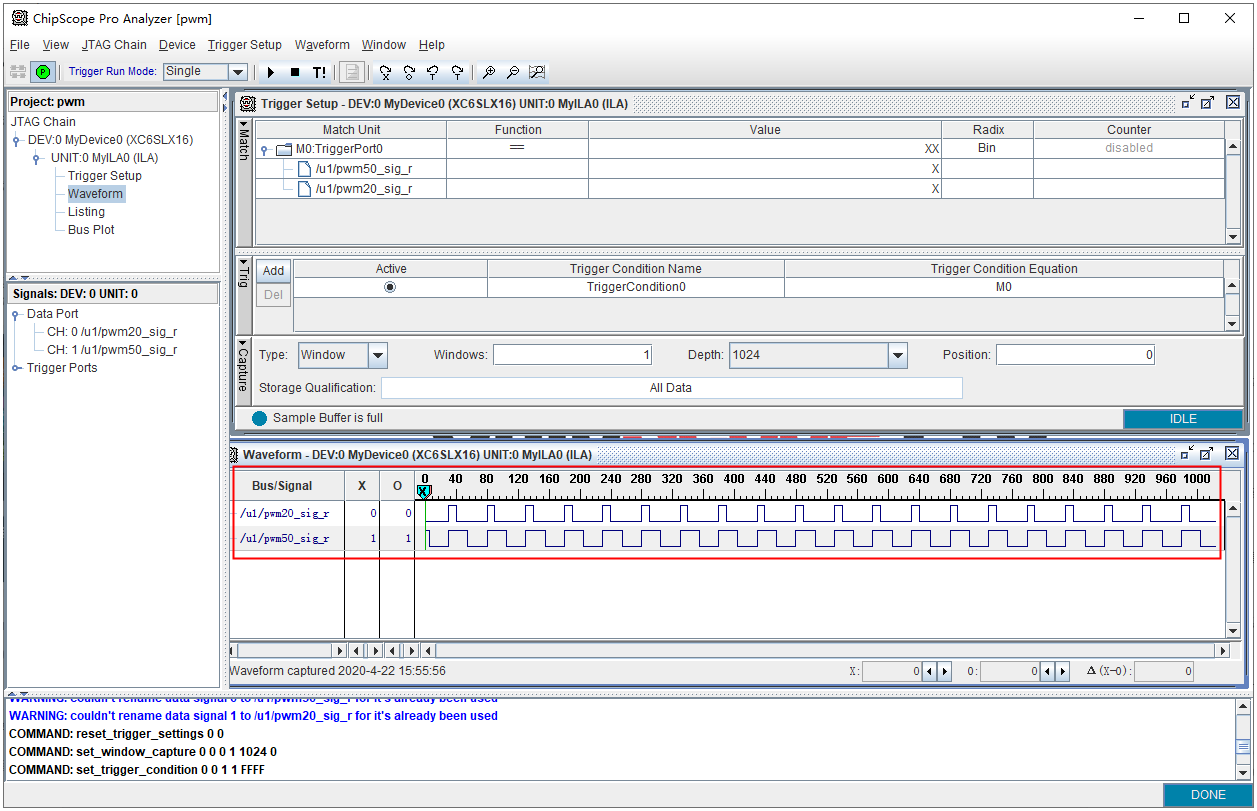Click the Add trigger condition button
This screenshot has width=1257, height=811.
273,271
